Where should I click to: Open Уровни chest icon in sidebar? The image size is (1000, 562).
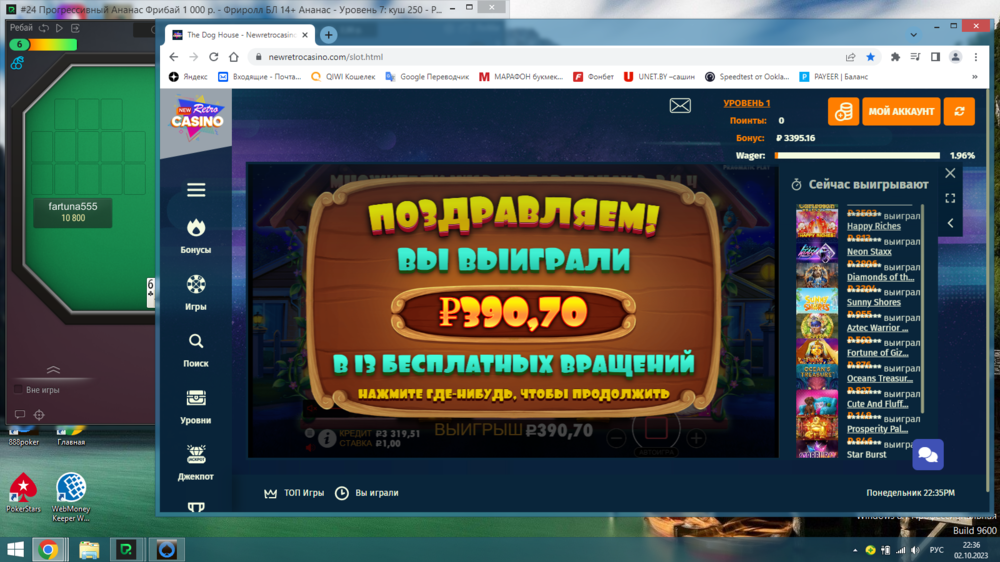click(x=196, y=399)
